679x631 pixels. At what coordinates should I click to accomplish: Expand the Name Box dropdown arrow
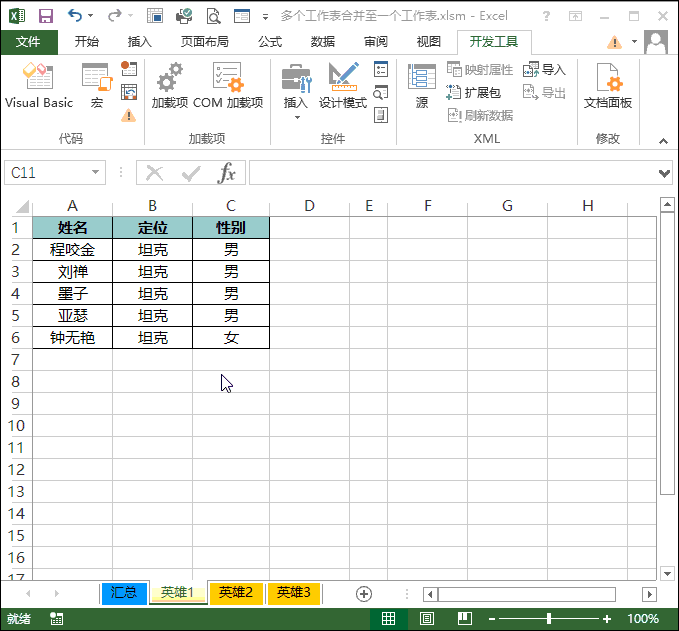click(96, 172)
